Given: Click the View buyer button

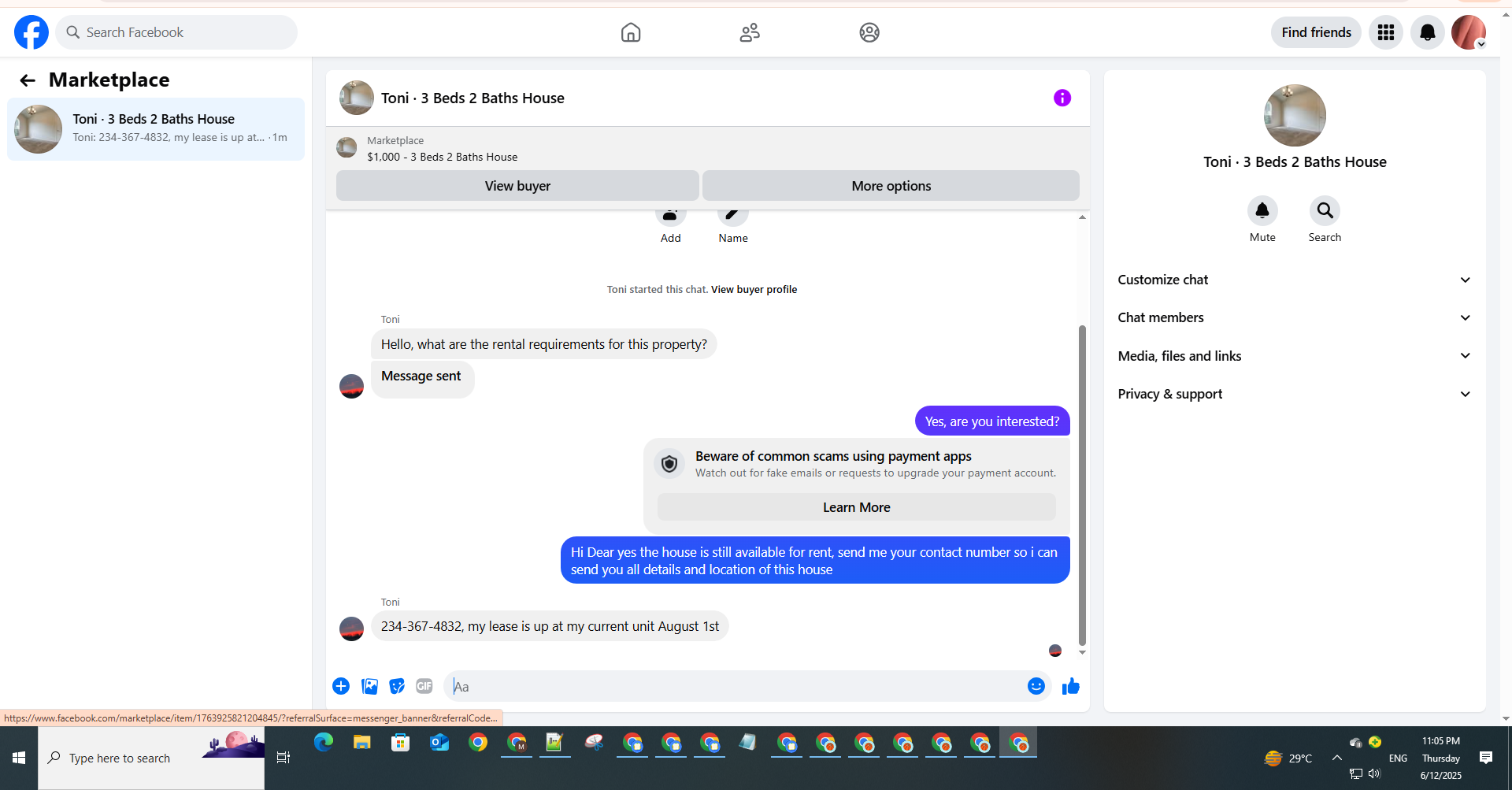Looking at the screenshot, I should 517,186.
